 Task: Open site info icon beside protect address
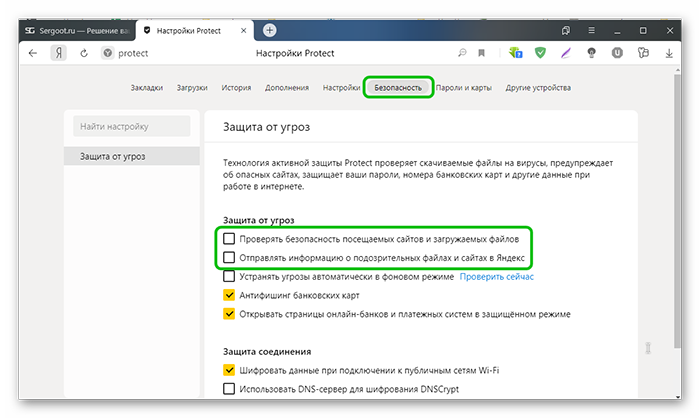(108, 53)
